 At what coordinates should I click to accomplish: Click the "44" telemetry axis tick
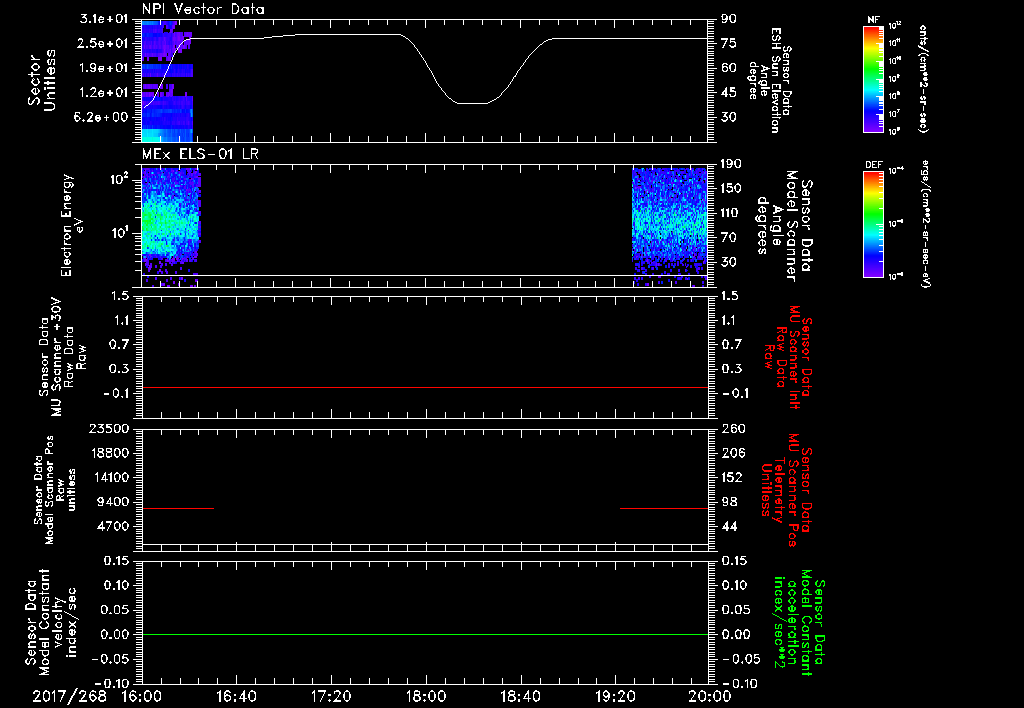click(729, 526)
